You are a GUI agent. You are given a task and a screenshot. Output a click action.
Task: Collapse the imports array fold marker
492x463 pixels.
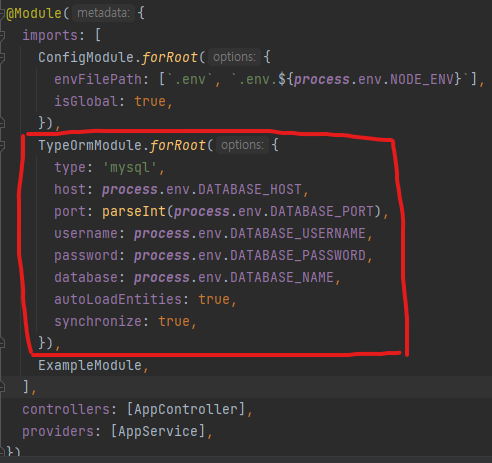click(2, 35)
